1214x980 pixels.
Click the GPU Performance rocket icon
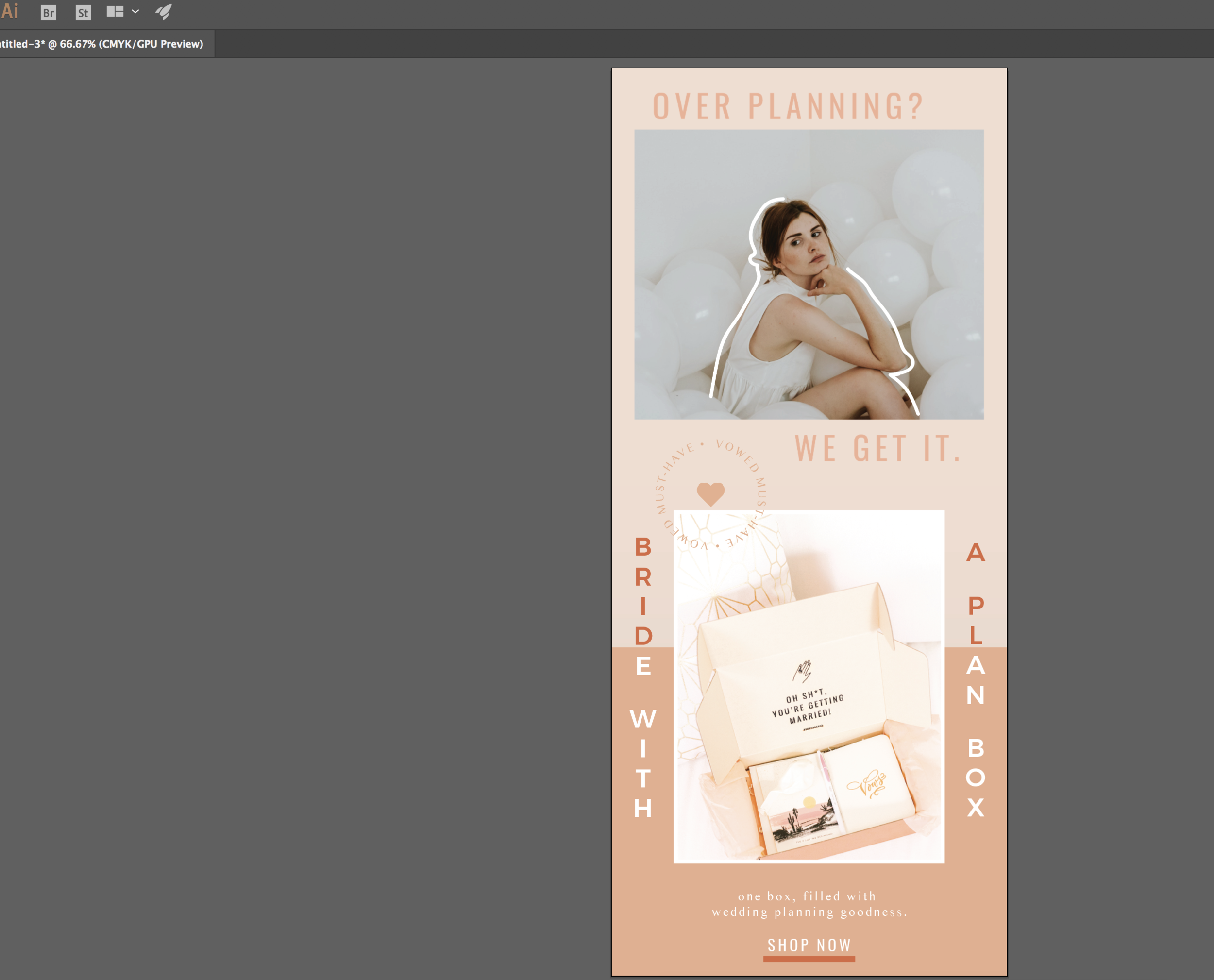pyautogui.click(x=164, y=12)
